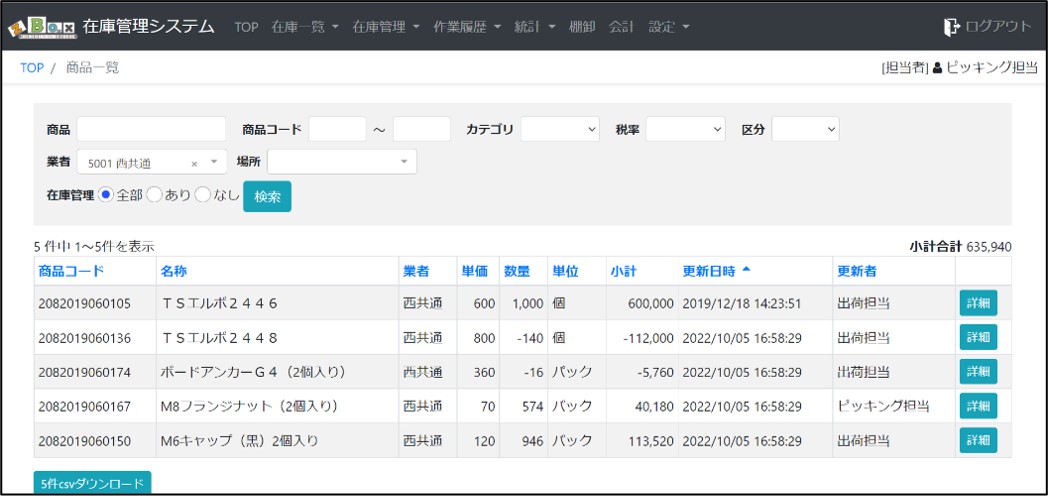
Task: Focus the 商品コード end input field
Action: click(422, 129)
